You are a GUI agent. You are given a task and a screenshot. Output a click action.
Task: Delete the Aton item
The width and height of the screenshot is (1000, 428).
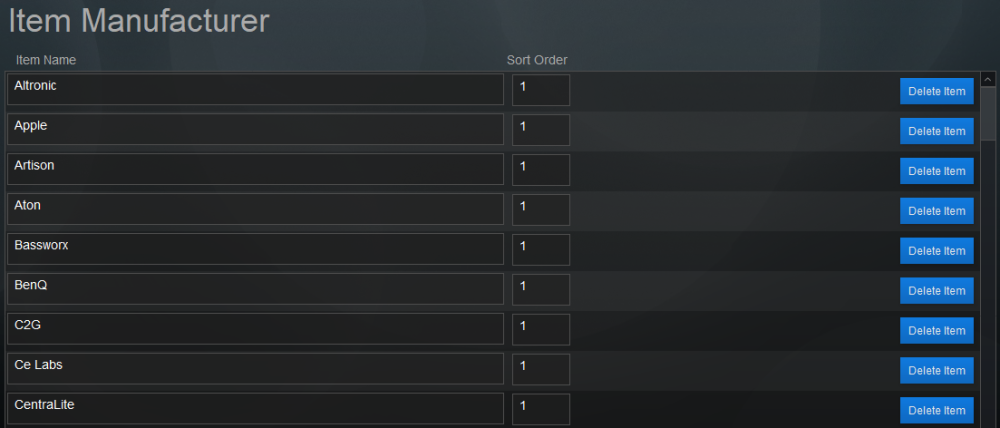(936, 211)
